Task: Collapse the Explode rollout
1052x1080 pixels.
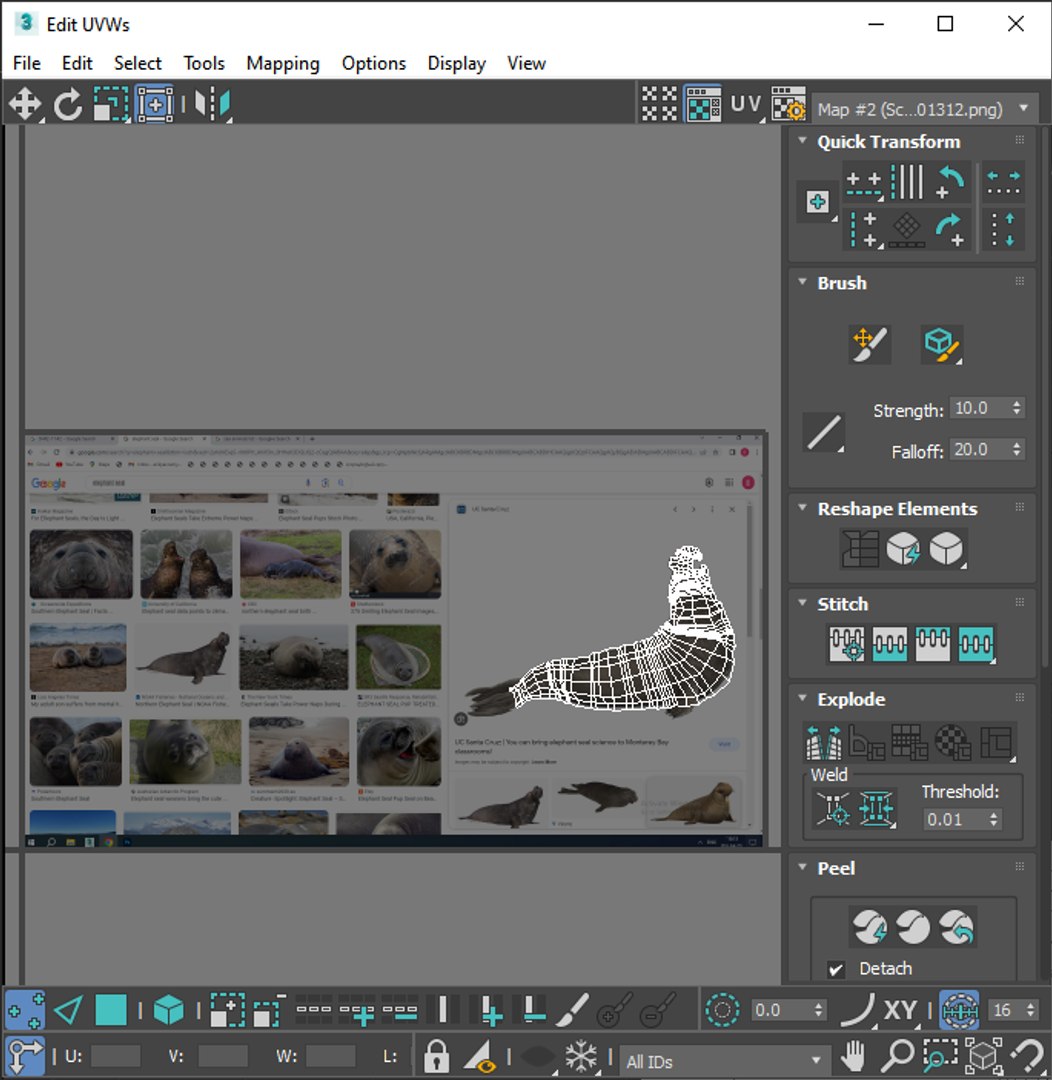Action: 802,698
